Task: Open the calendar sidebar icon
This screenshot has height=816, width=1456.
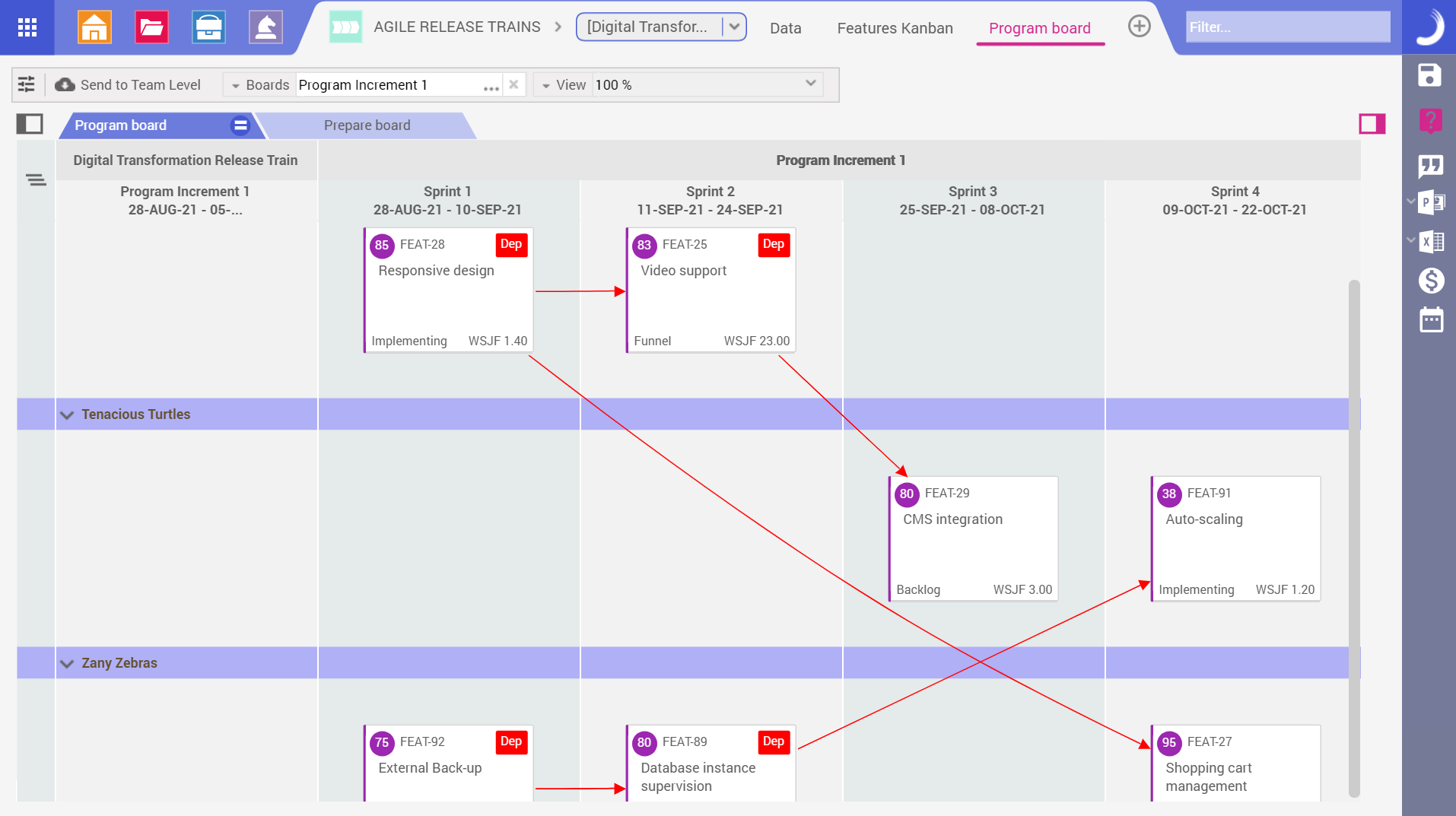Action: (1431, 319)
